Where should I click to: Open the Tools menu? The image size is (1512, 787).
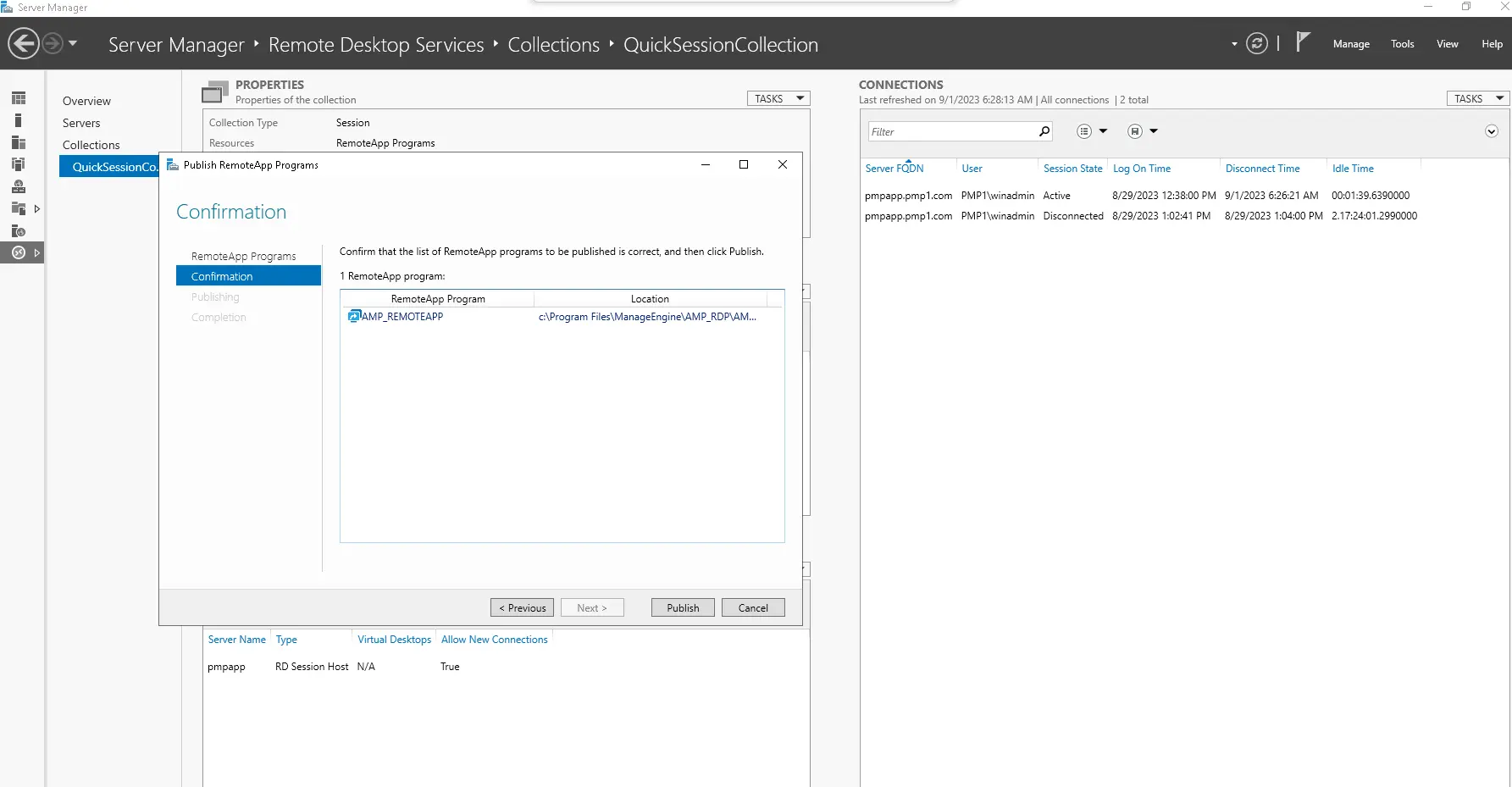[1402, 44]
